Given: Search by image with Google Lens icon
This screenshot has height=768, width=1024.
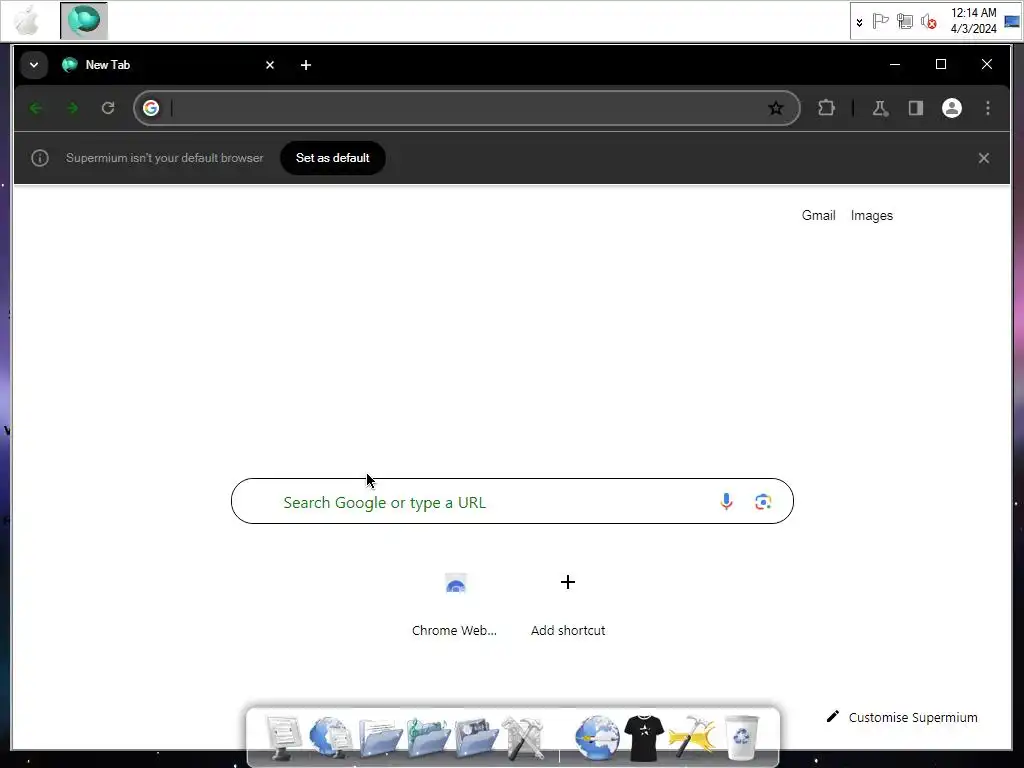Looking at the screenshot, I should coord(763,502).
